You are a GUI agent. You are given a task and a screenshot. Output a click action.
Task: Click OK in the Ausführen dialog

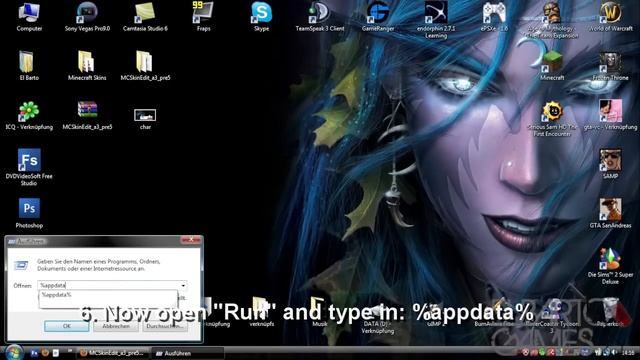click(67, 326)
